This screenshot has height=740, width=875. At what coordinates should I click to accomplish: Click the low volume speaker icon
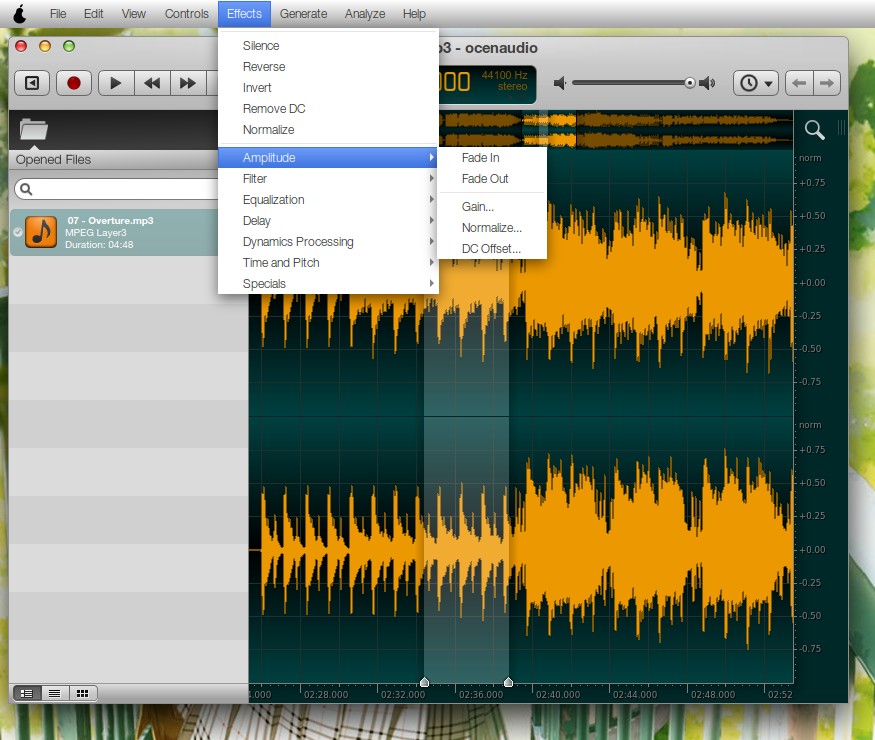560,83
